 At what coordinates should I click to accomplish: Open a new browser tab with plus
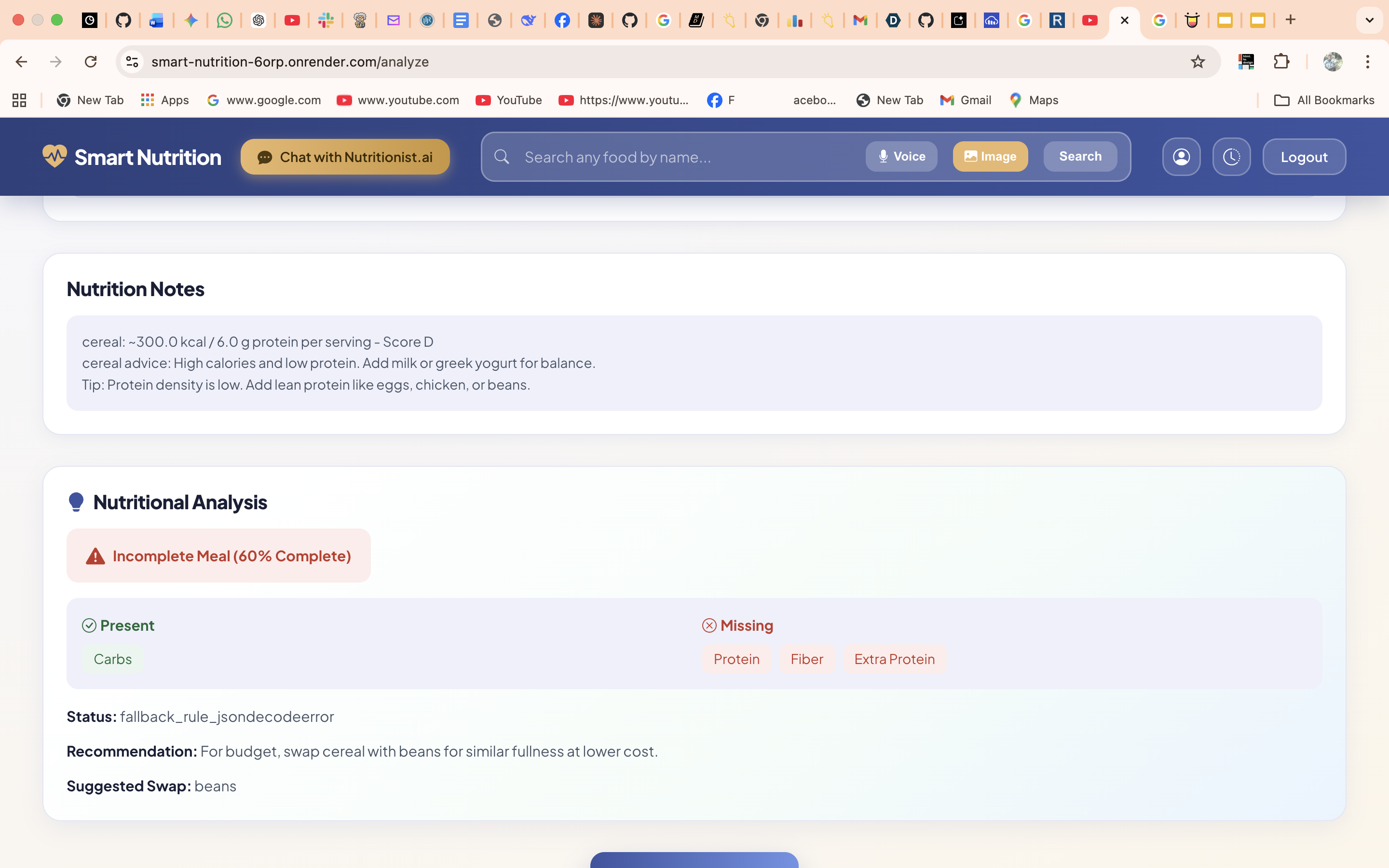pyautogui.click(x=1290, y=21)
